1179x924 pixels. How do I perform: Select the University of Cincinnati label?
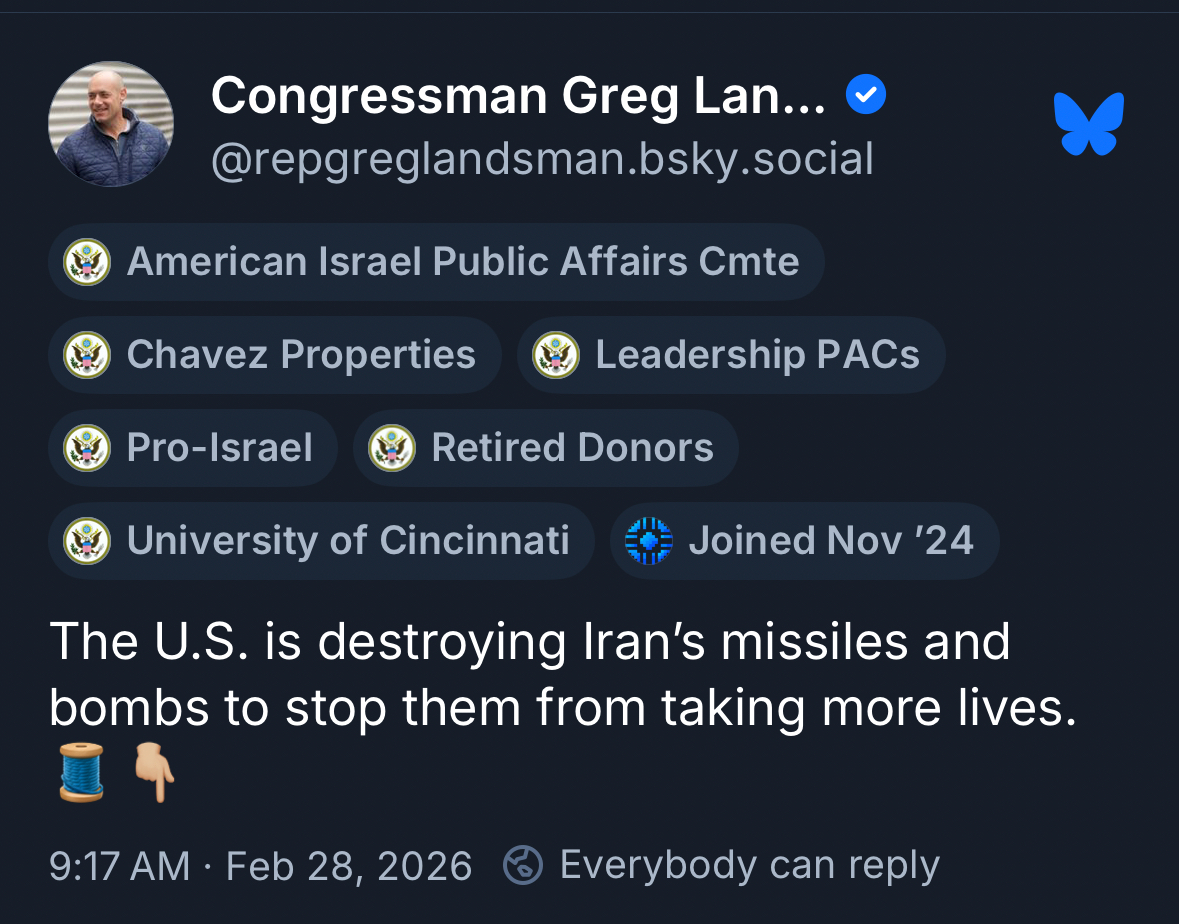348,541
